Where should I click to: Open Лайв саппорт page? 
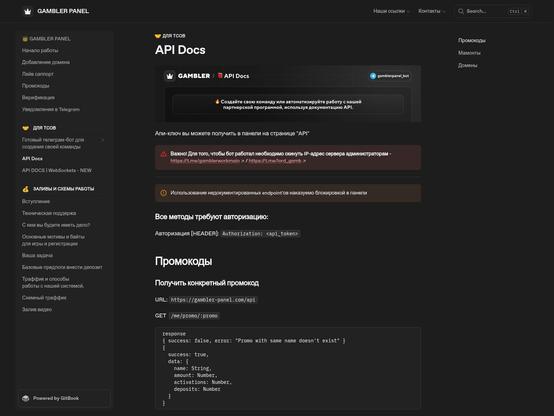(x=37, y=74)
